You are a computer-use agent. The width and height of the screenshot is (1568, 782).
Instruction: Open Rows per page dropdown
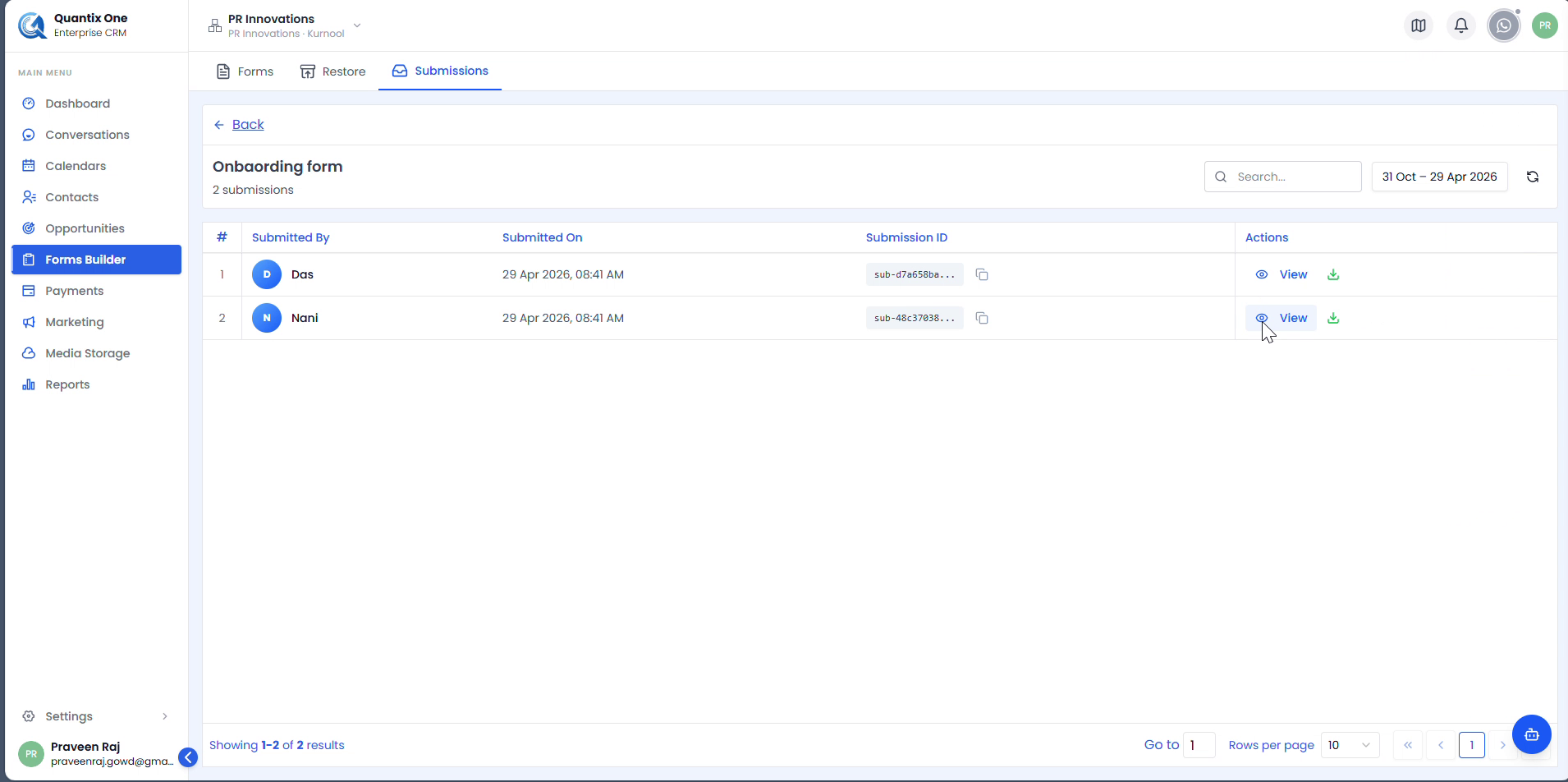pyautogui.click(x=1350, y=745)
